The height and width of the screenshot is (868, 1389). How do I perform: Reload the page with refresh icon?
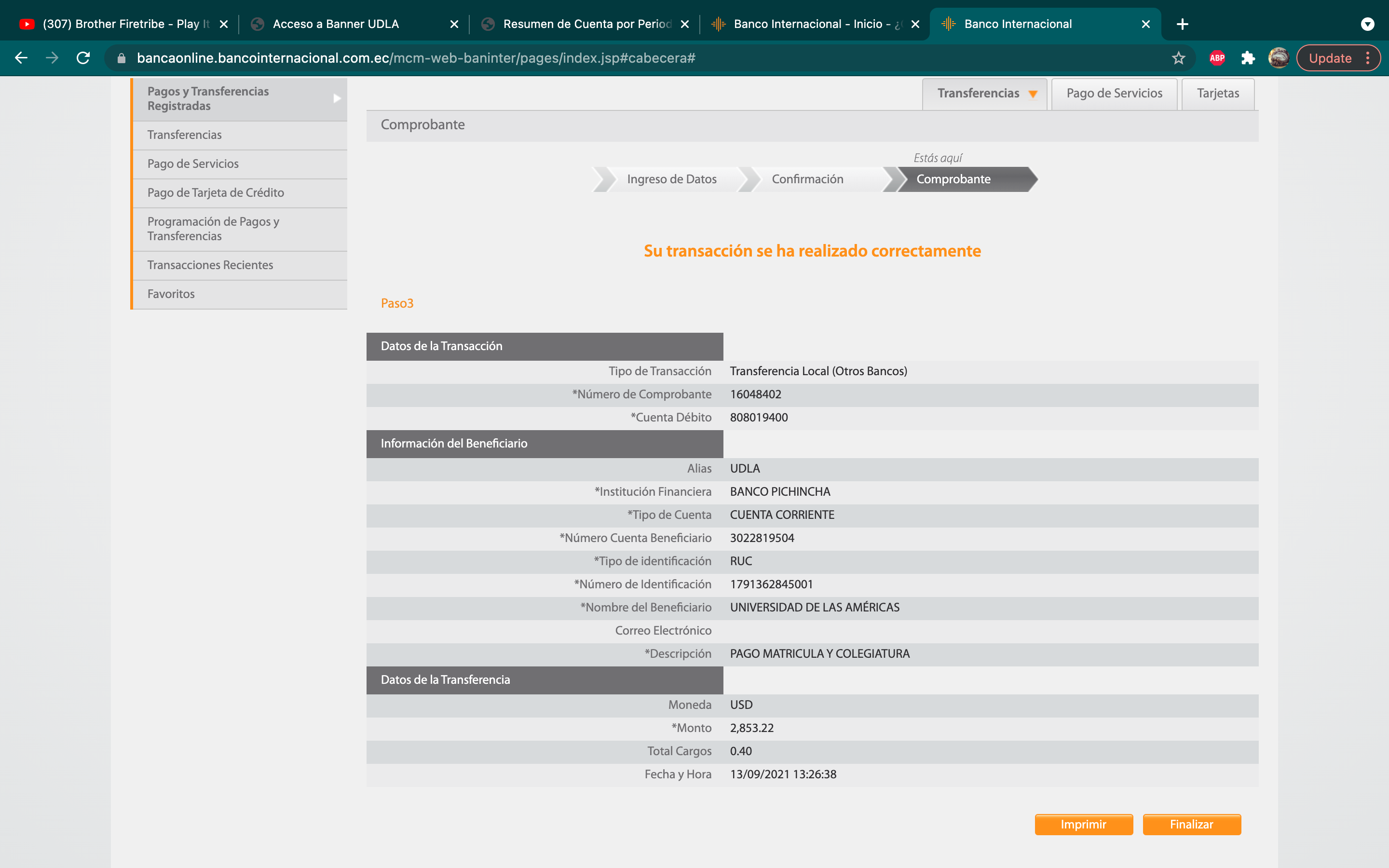(x=83, y=58)
